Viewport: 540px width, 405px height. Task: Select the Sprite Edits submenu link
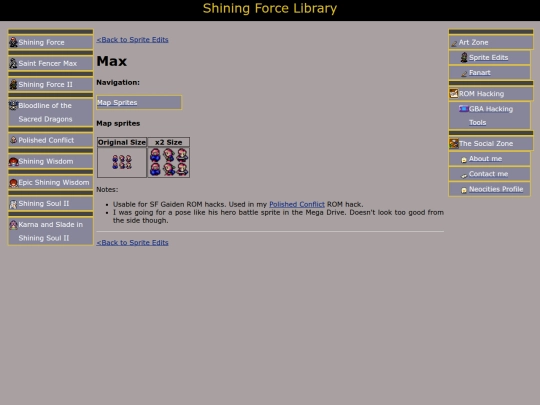click(x=488, y=58)
